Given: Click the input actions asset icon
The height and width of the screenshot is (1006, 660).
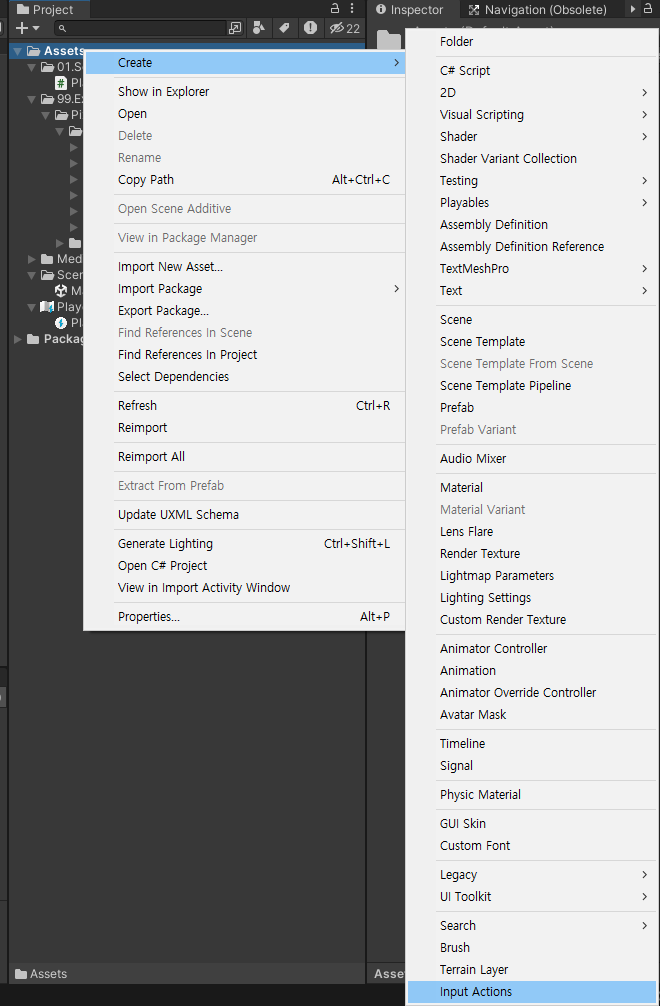Looking at the screenshot, I should point(61,323).
